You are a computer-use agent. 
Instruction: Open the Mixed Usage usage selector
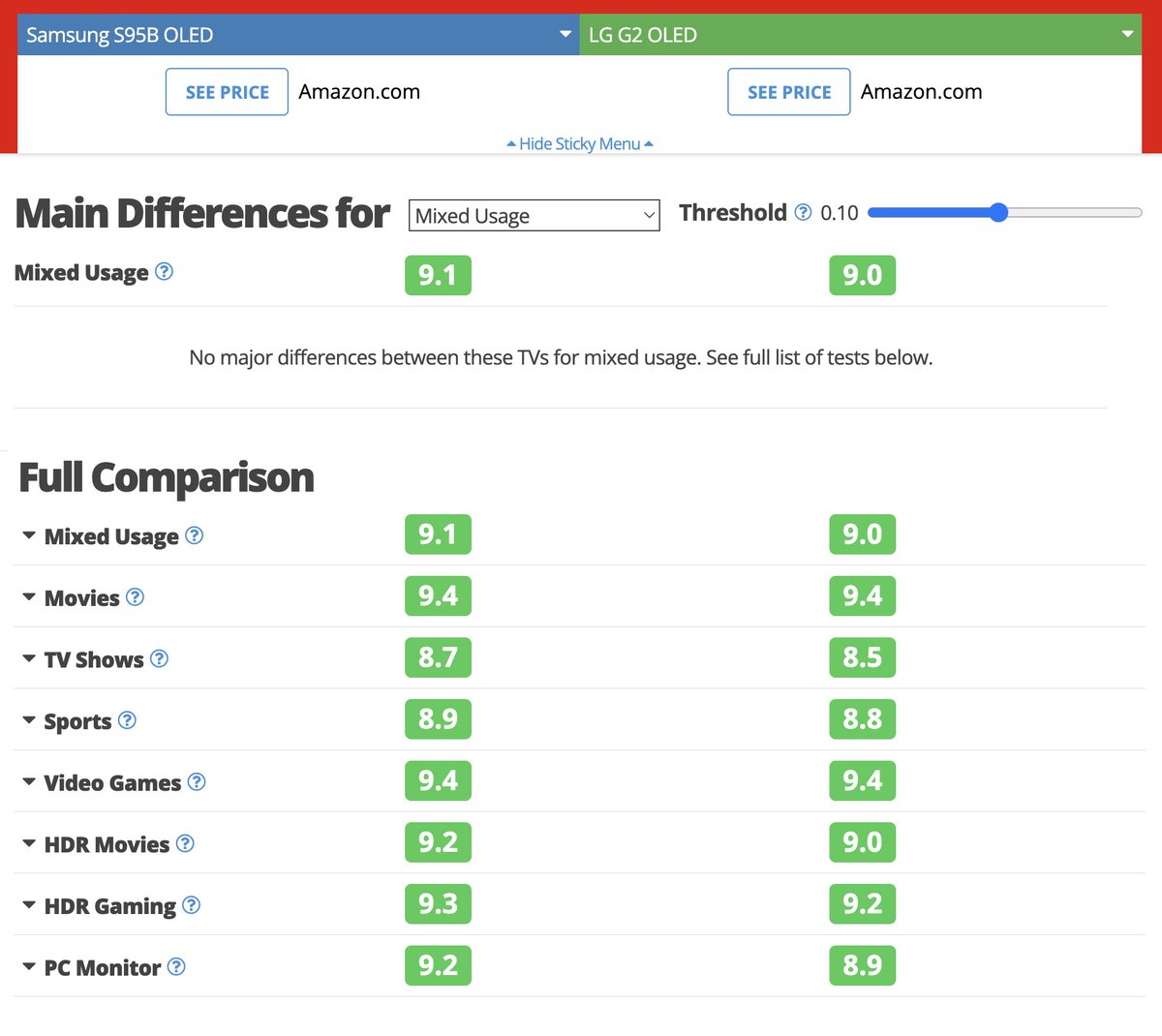[x=535, y=215]
